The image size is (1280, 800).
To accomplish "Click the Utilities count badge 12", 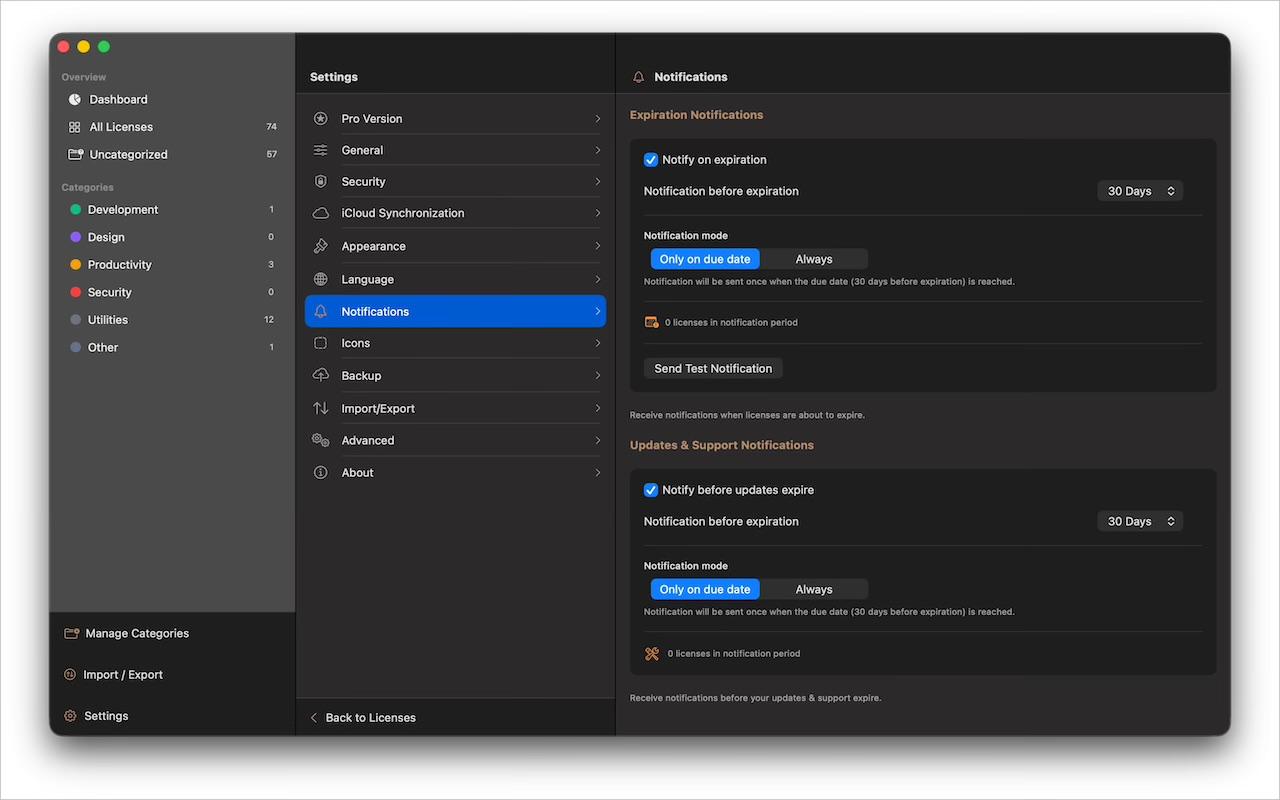I will [269, 320].
